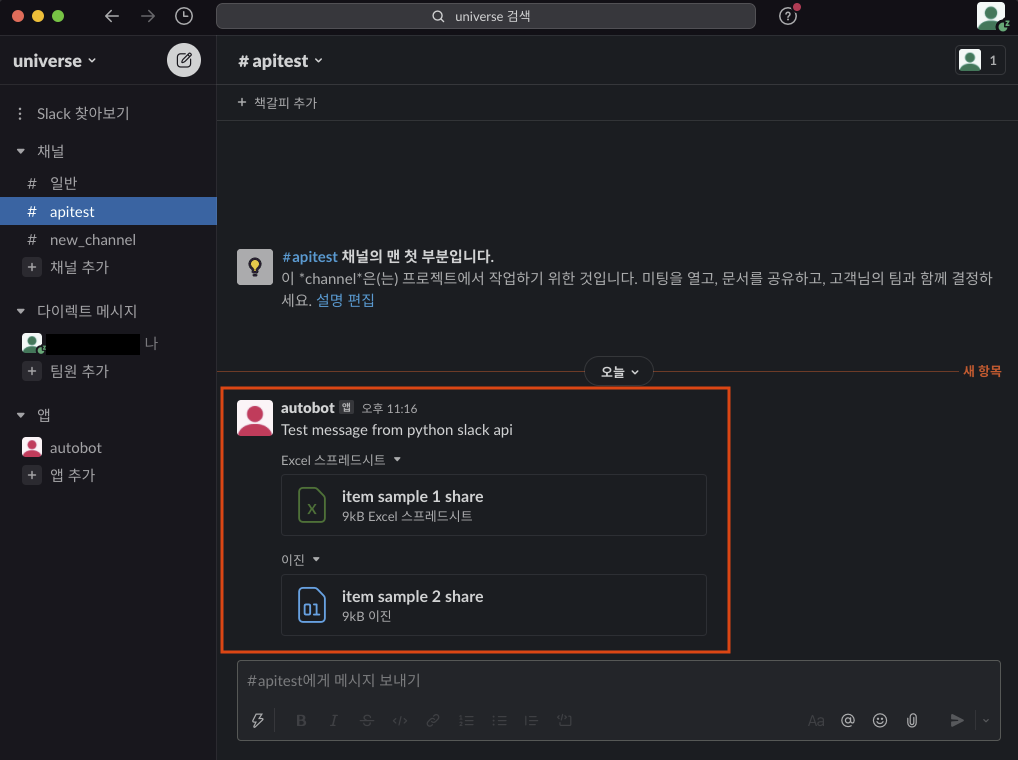Screen dimensions: 1018x760
Task: Toggle ordered list formatting
Action: (x=466, y=720)
